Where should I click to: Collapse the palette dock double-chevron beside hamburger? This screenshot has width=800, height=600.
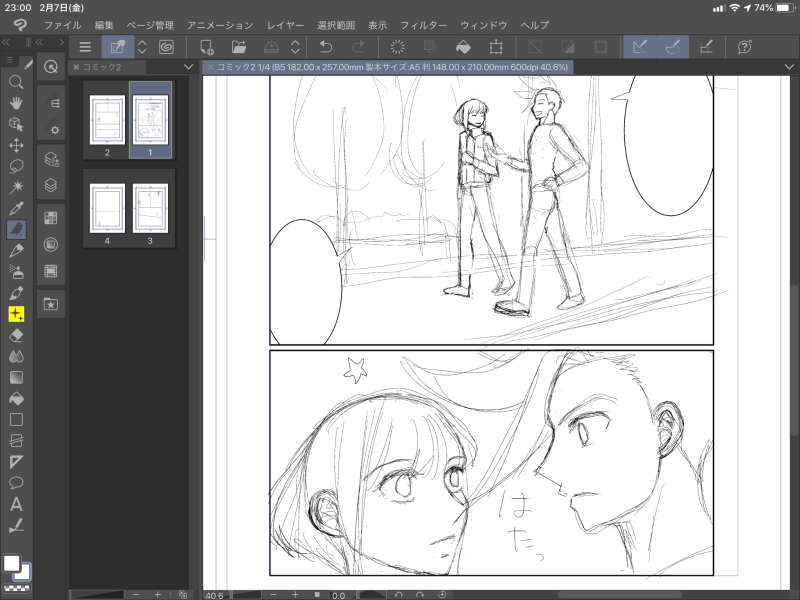39,42
